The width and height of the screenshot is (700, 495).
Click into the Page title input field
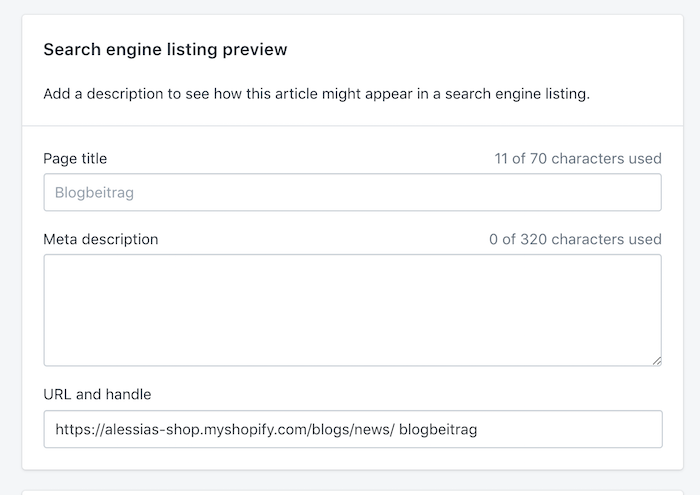coord(352,192)
